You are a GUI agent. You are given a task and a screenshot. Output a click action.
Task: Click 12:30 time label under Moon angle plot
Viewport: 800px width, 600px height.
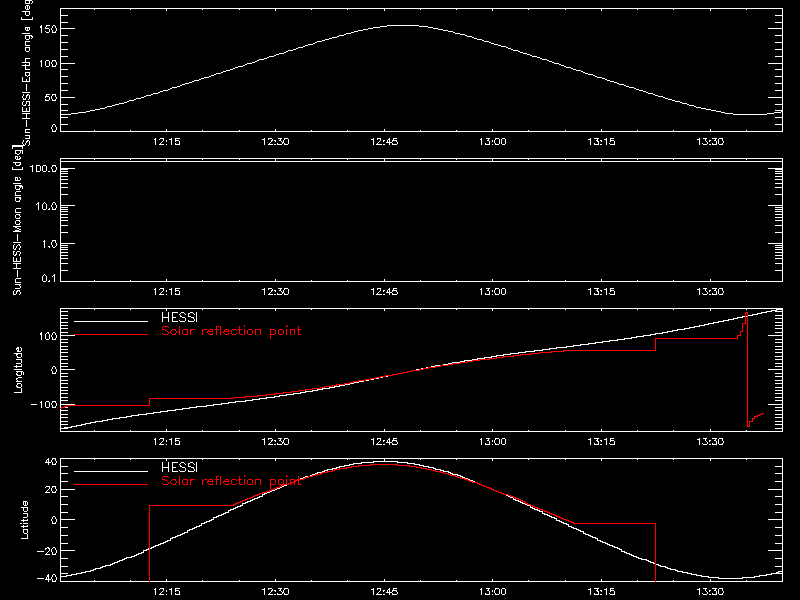point(276,292)
